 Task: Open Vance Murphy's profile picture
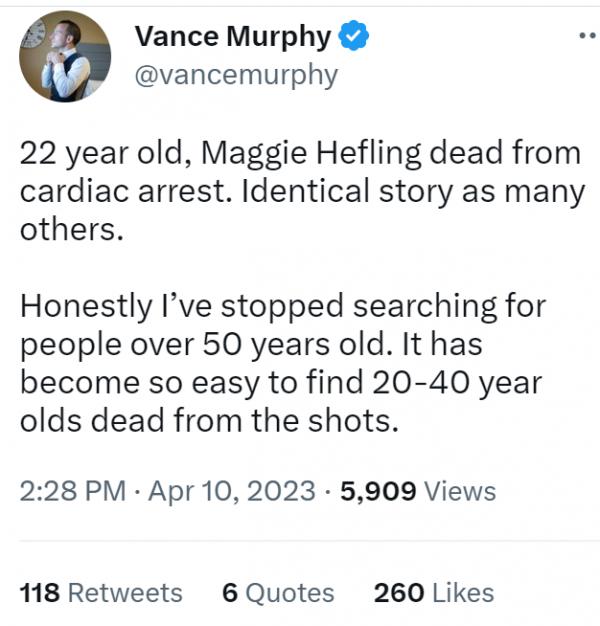[63, 59]
